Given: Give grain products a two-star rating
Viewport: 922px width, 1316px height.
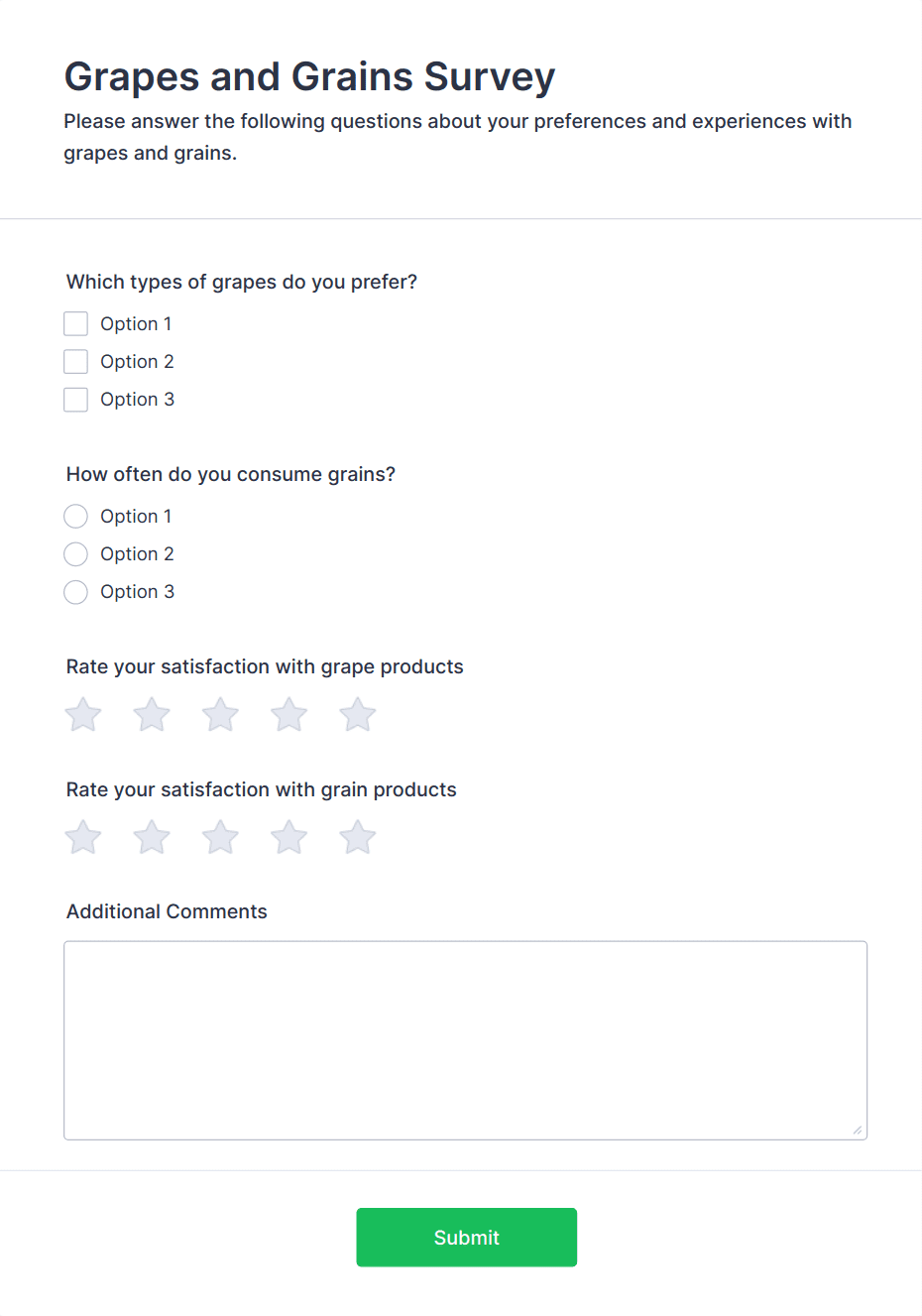Looking at the screenshot, I should coord(152,838).
